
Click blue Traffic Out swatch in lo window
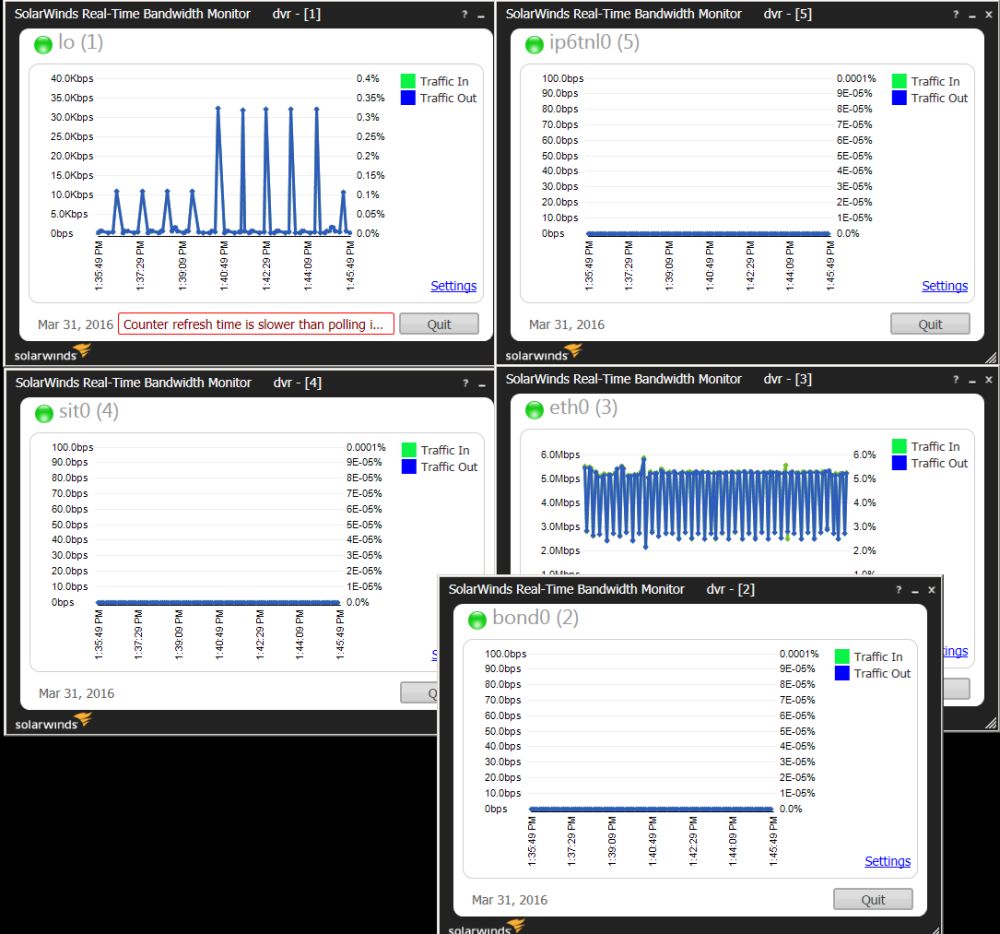pos(408,98)
